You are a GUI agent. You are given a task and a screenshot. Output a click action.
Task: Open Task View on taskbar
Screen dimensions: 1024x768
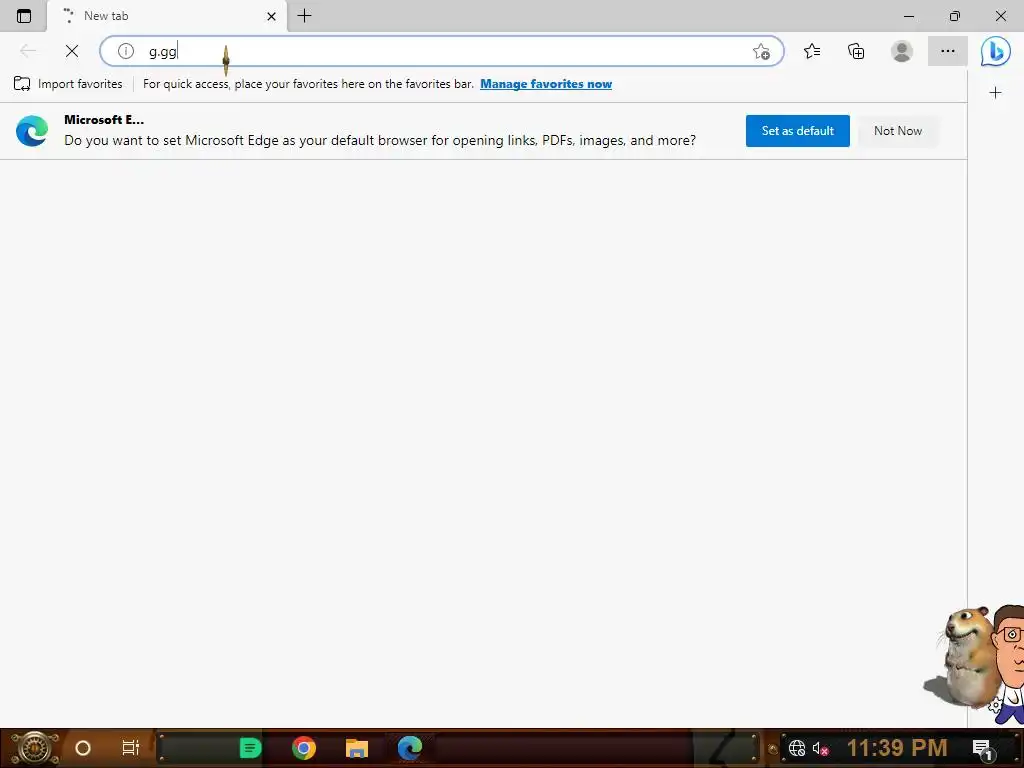131,748
